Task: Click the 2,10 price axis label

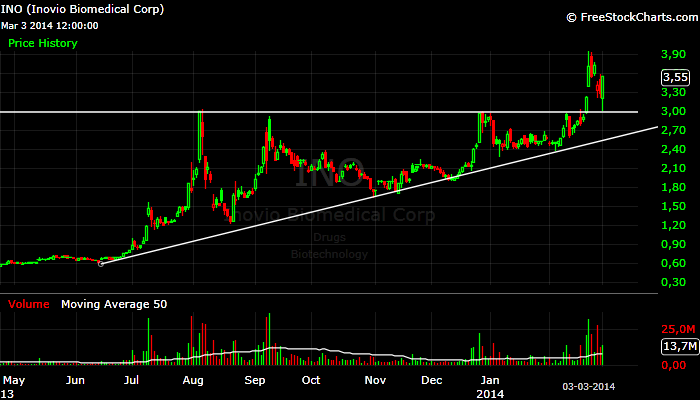Action: [x=674, y=168]
